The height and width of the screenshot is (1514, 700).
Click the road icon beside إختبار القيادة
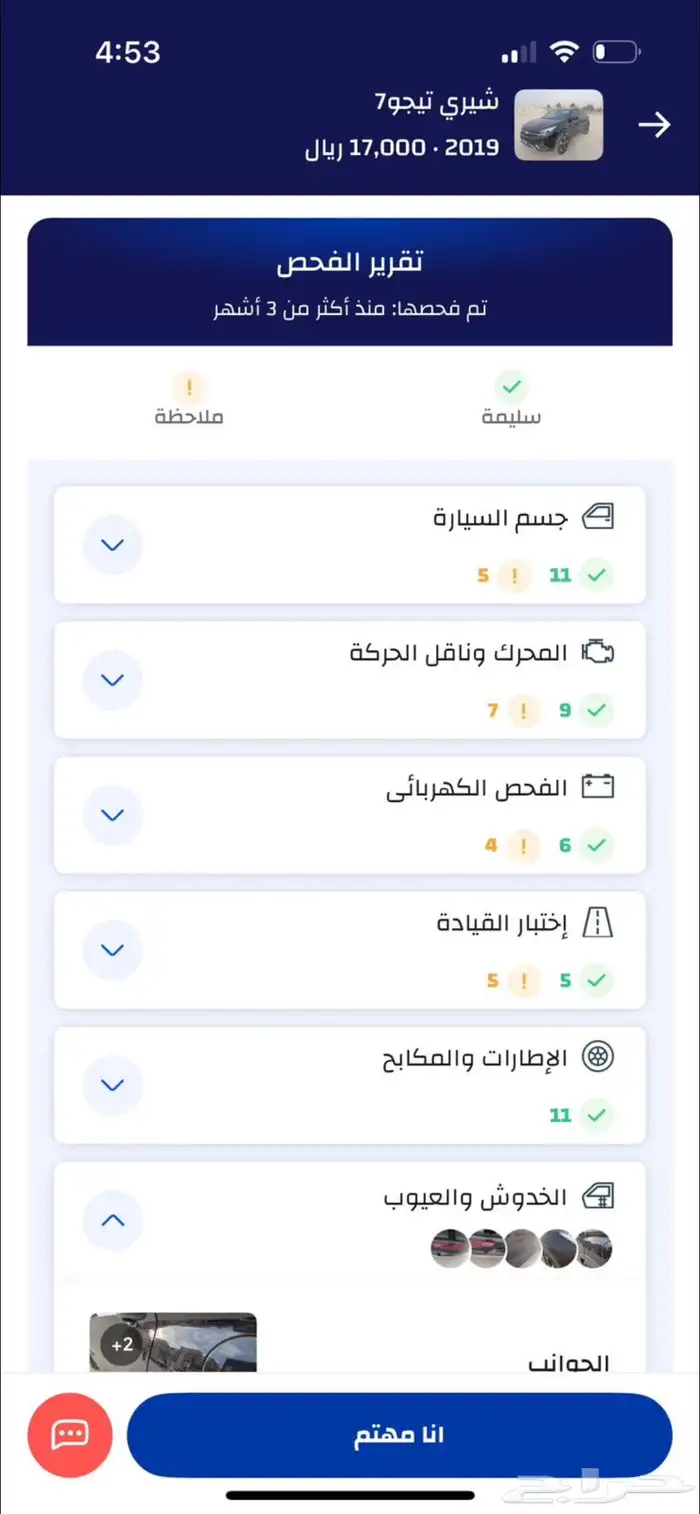(x=599, y=922)
